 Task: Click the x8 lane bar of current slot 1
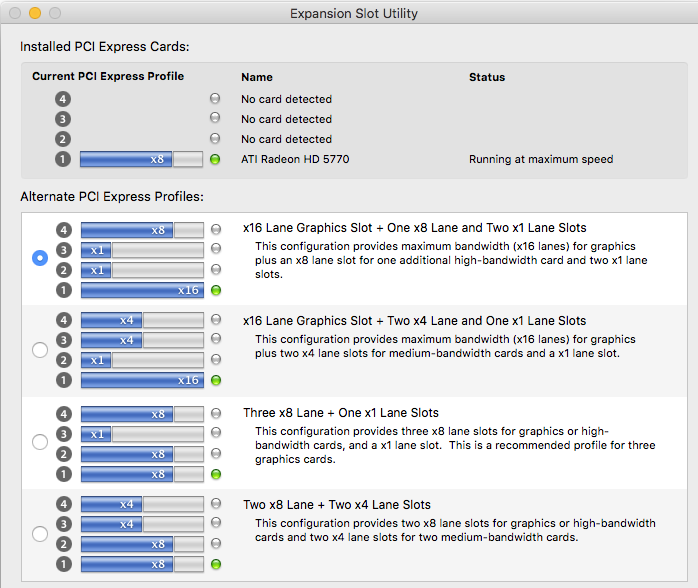coord(126,159)
